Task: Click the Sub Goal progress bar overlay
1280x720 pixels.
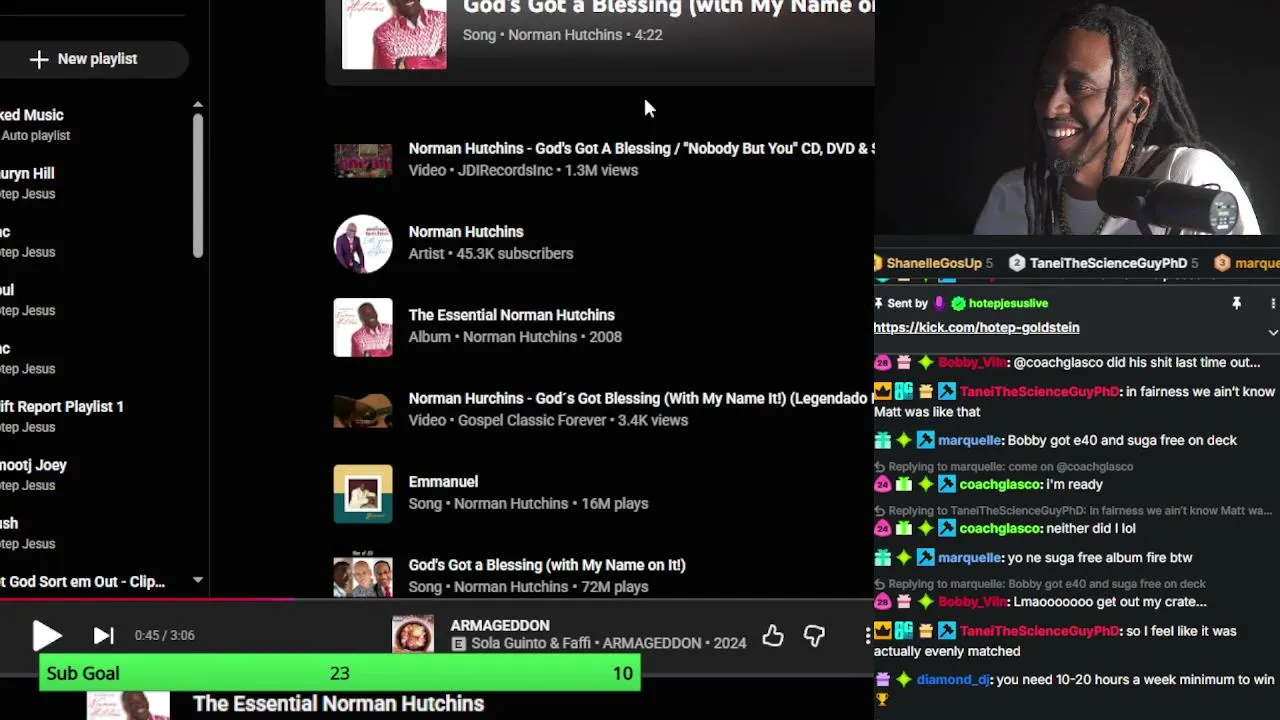Action: pos(340,673)
